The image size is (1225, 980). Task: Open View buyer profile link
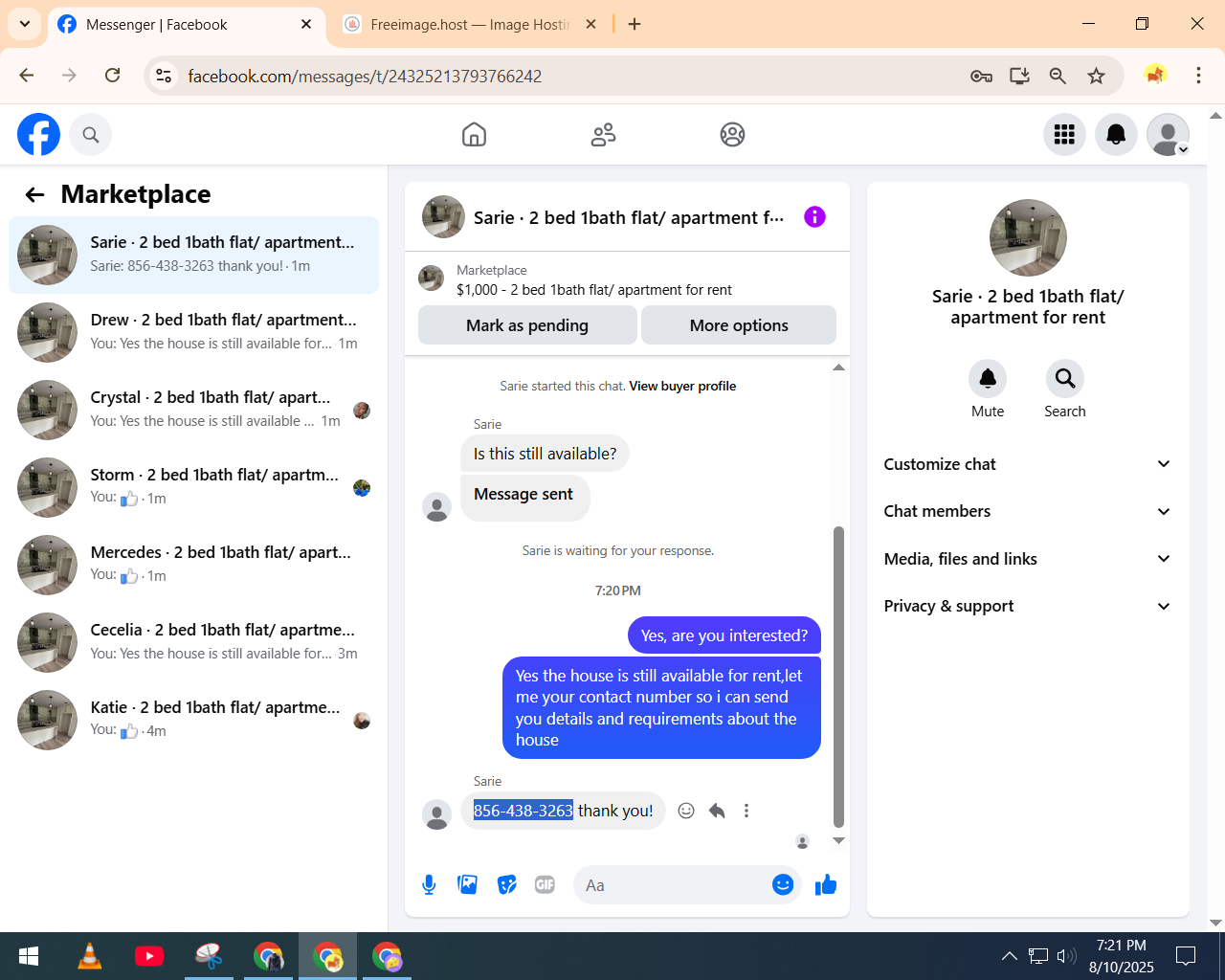(x=682, y=387)
